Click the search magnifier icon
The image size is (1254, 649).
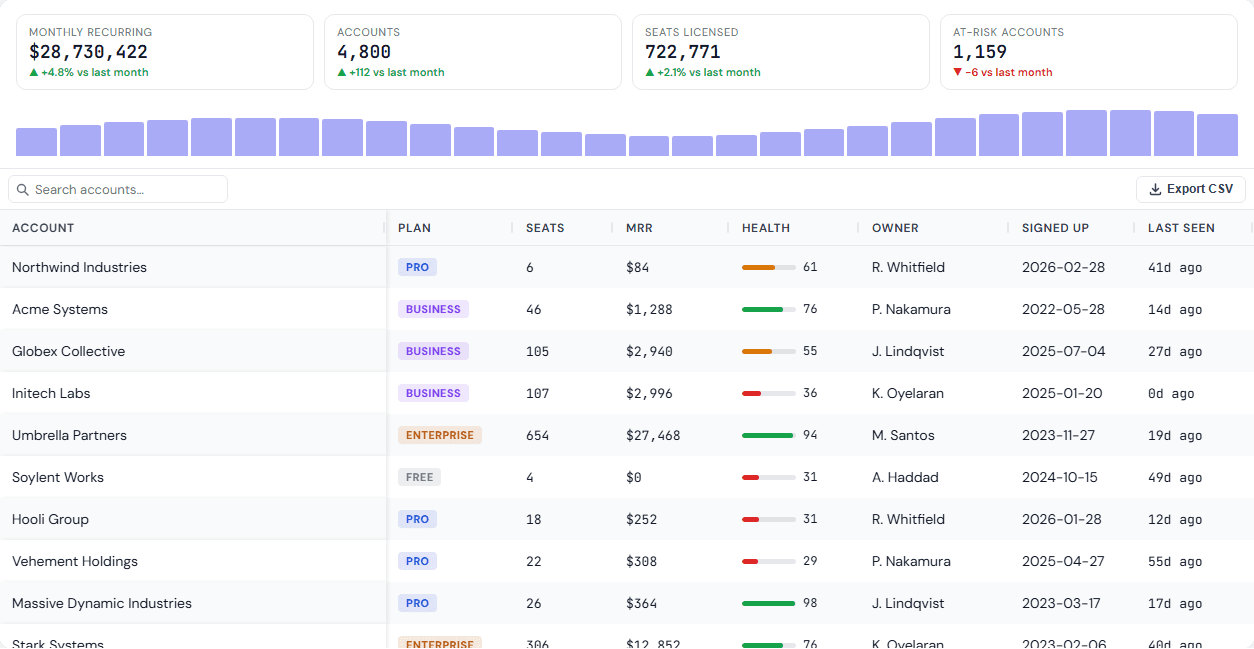(x=22, y=189)
